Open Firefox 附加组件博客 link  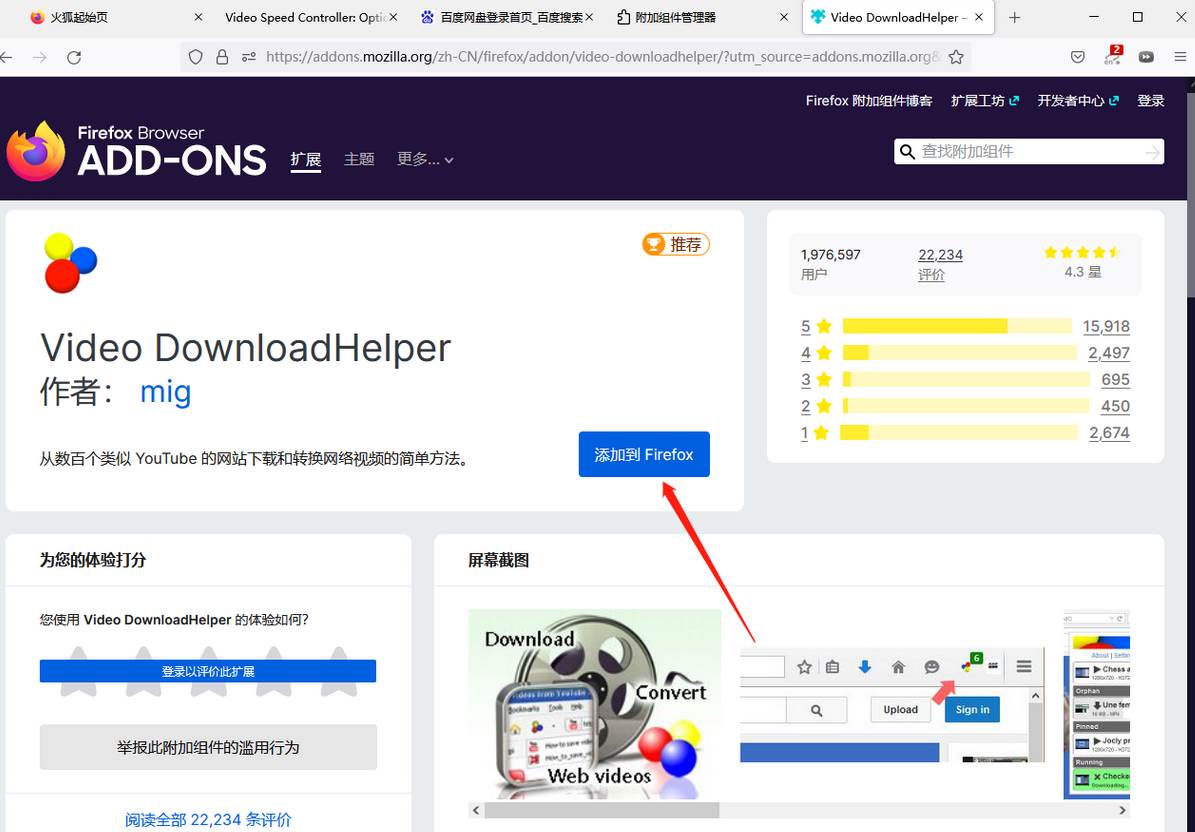869,101
